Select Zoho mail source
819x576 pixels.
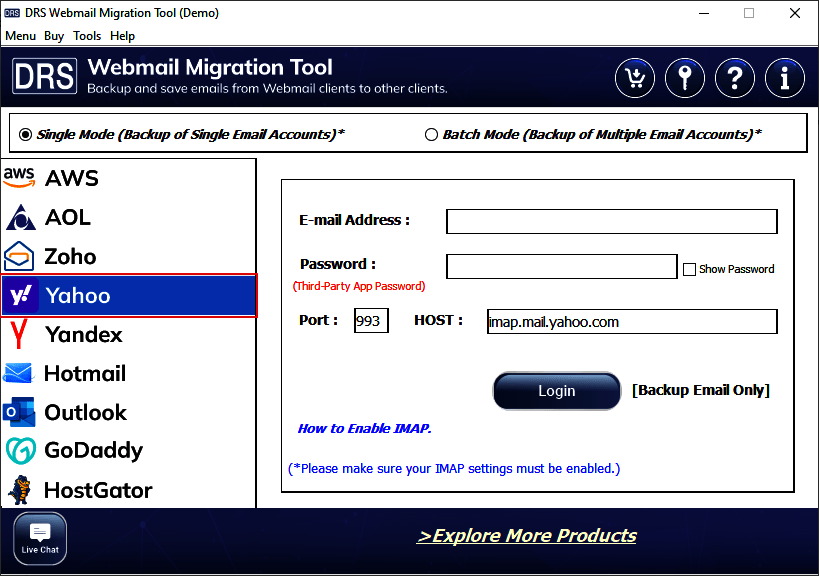click(70, 256)
